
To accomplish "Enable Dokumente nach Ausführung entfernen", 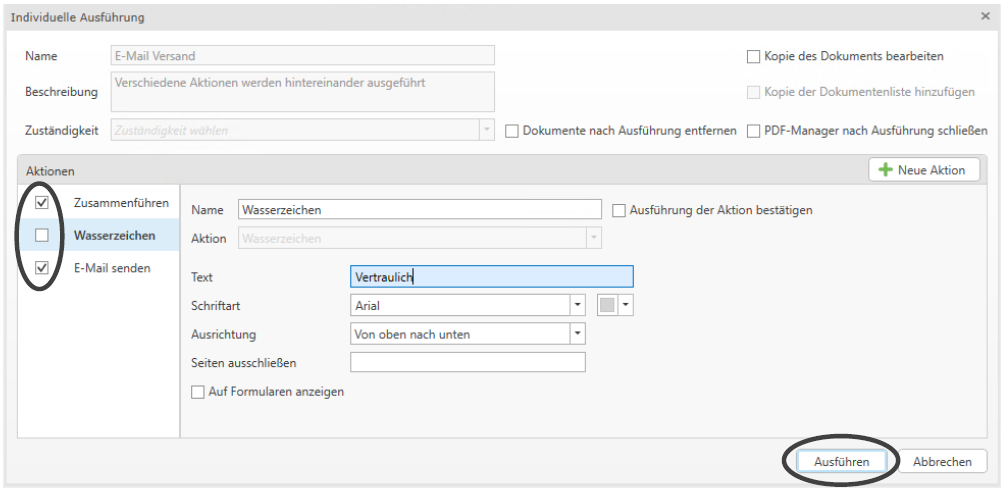I will [x=512, y=131].
